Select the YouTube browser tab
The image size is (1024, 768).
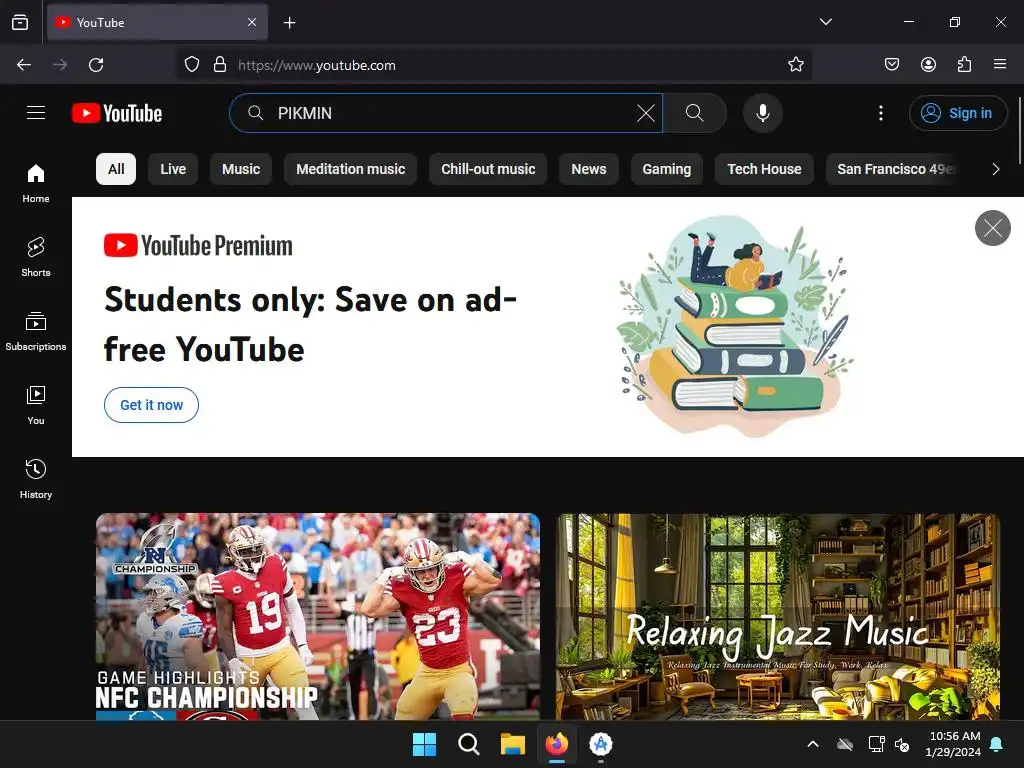coord(157,22)
